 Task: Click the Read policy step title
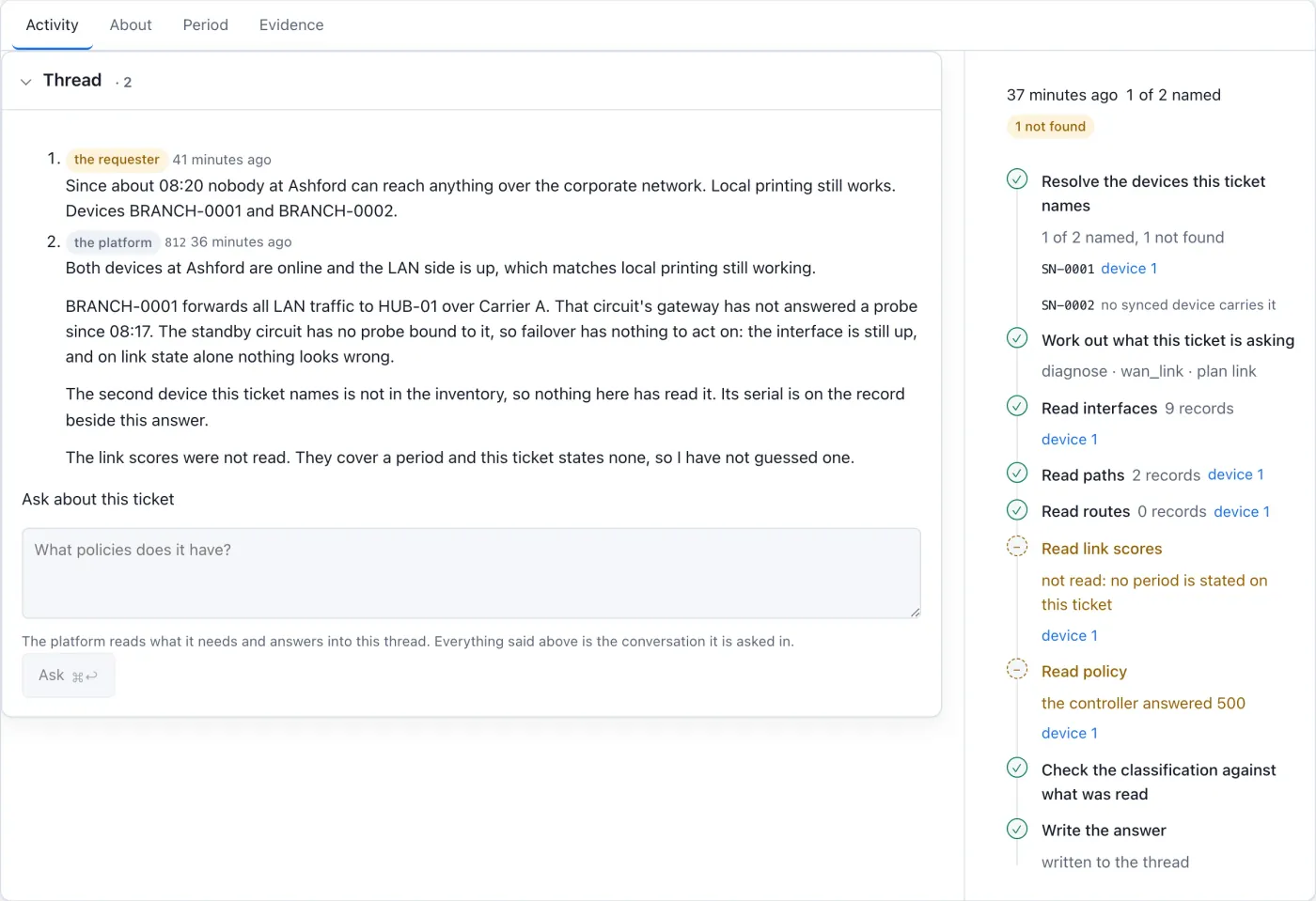click(1084, 672)
